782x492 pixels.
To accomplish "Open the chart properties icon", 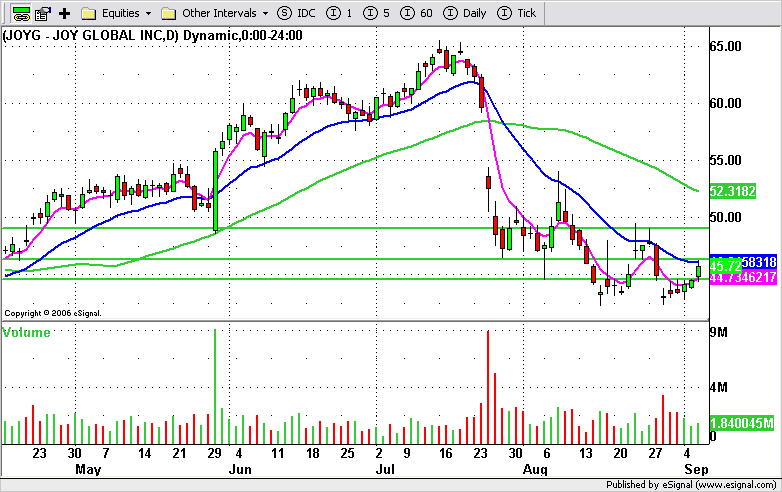I will [x=42, y=13].
